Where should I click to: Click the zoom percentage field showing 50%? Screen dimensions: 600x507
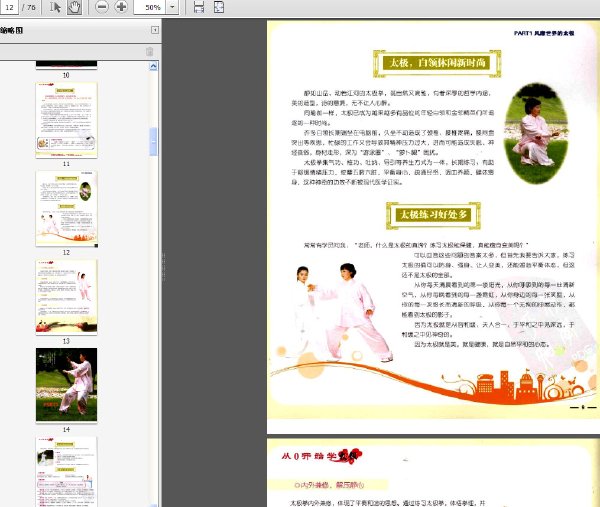pos(150,7)
